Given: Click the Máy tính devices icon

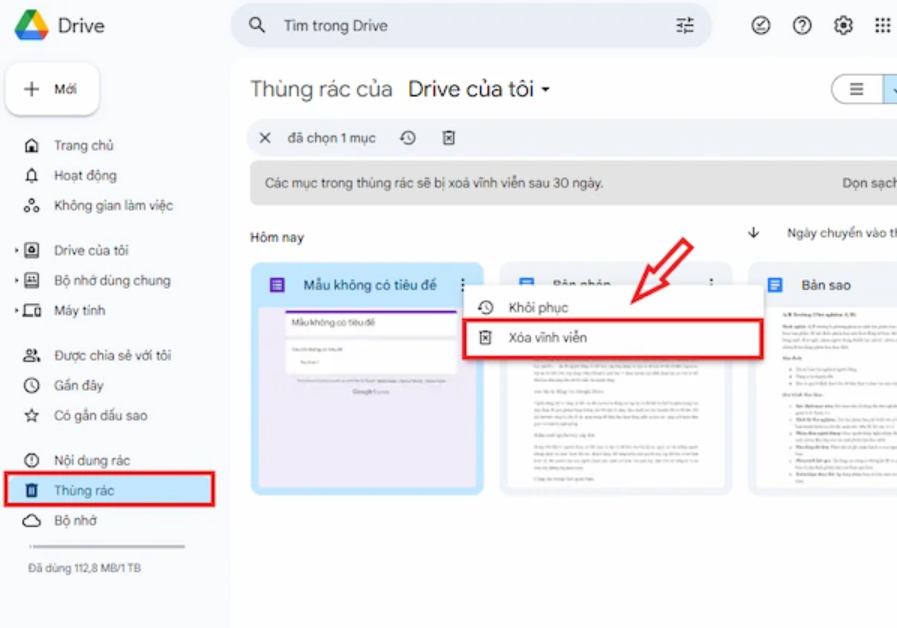Looking at the screenshot, I should [x=31, y=311].
